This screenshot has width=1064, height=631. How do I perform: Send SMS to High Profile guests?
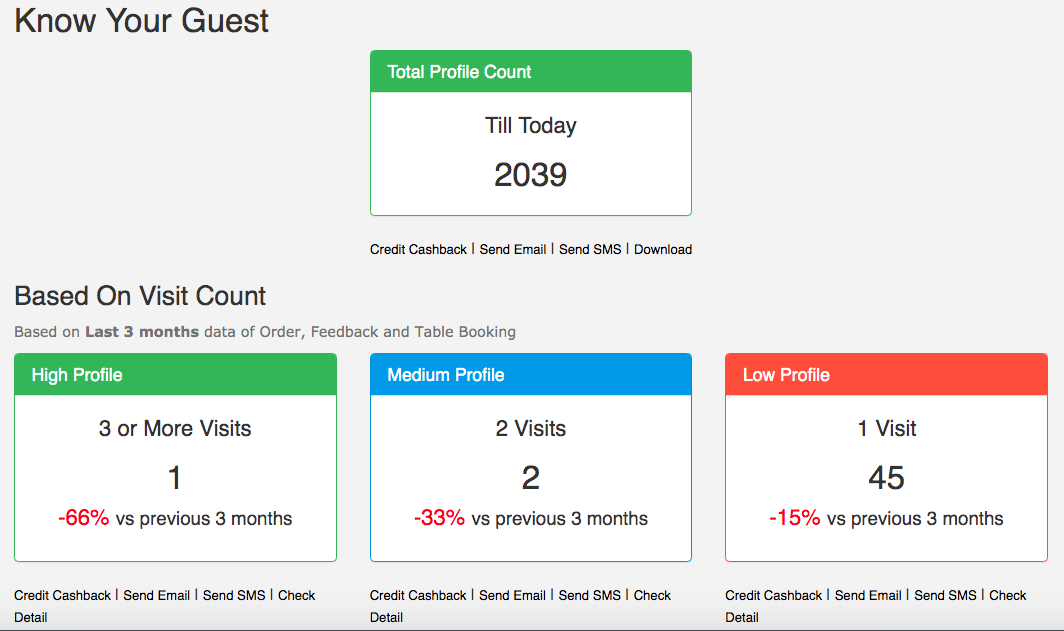click(234, 595)
